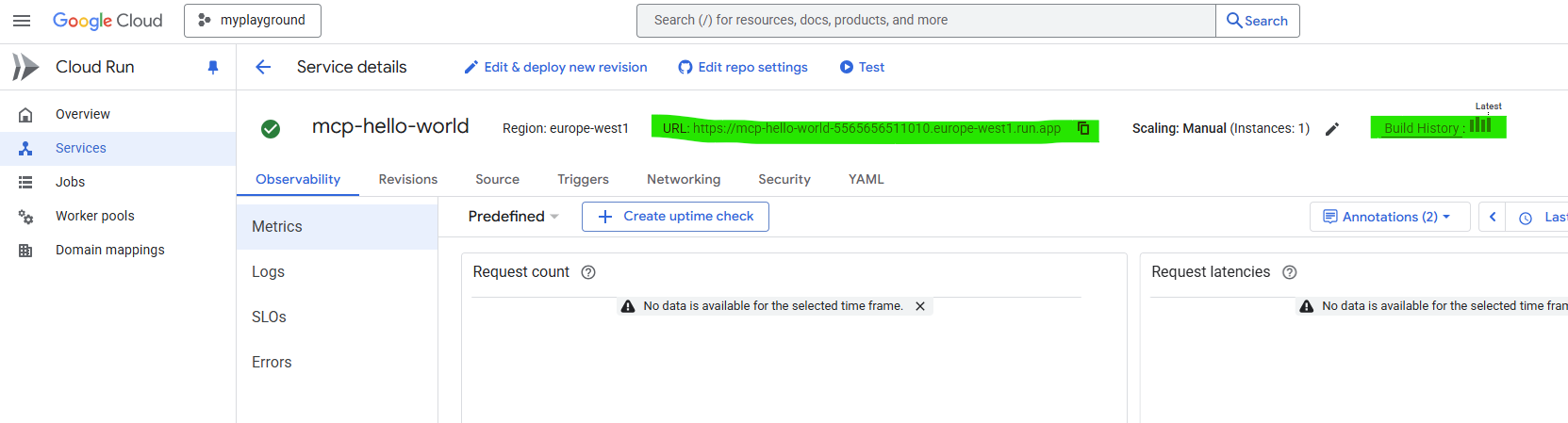This screenshot has height=423, width=1568.
Task: Expand the Annotations (2) dropdown
Action: click(1389, 217)
